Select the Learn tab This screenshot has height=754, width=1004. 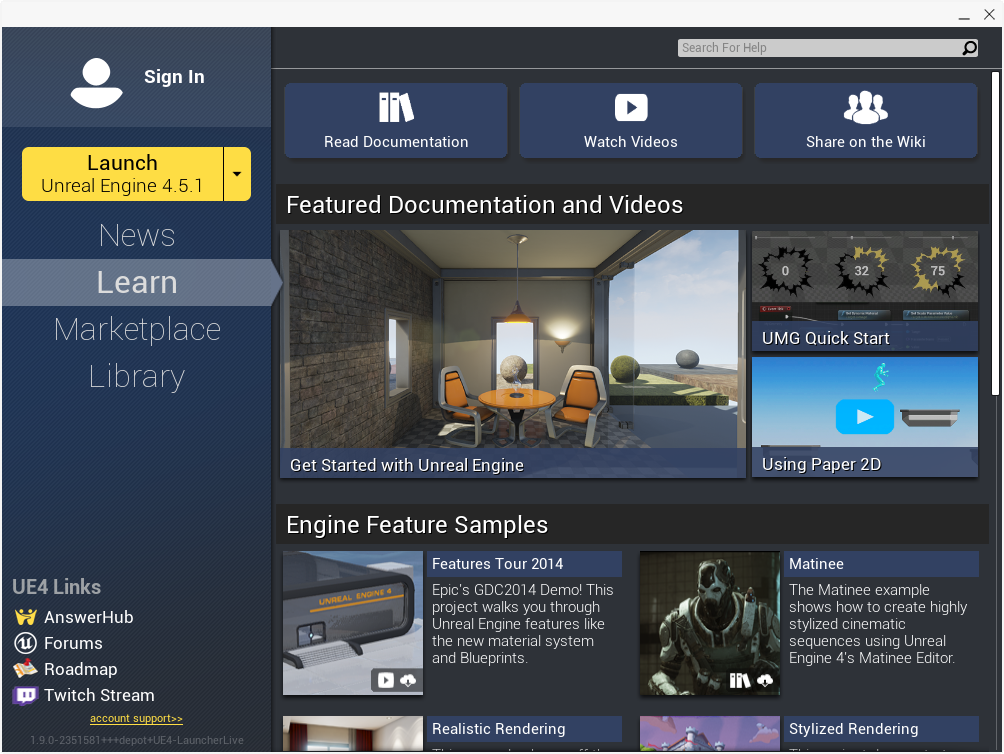(137, 282)
